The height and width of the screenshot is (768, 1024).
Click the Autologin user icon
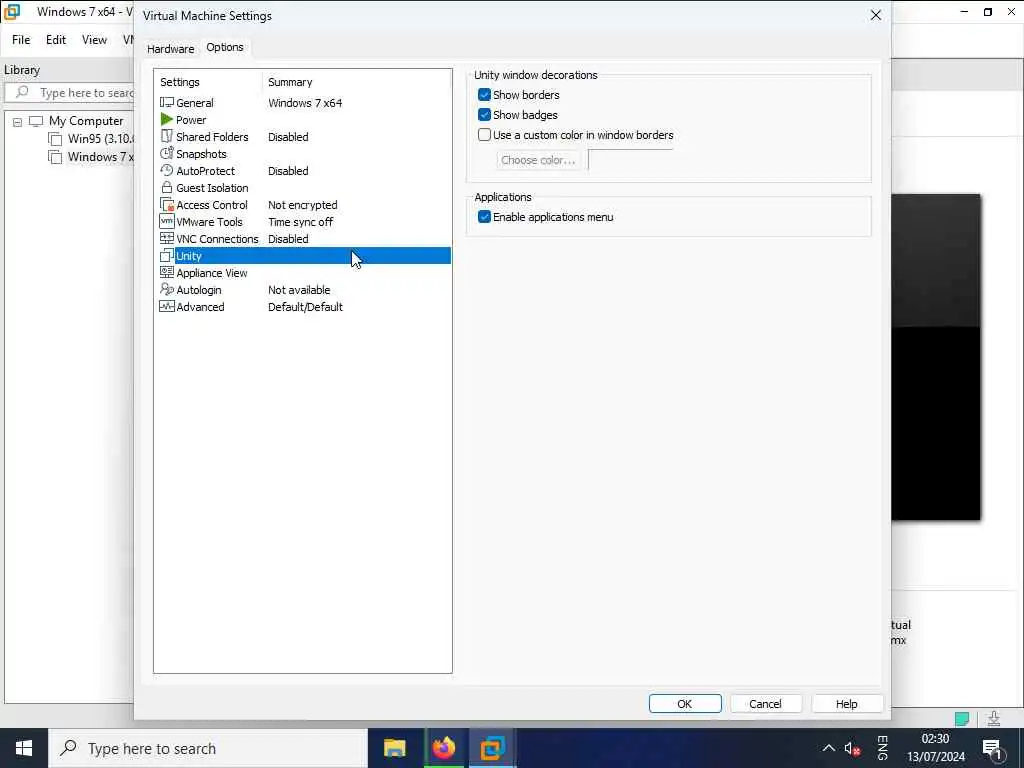167,289
